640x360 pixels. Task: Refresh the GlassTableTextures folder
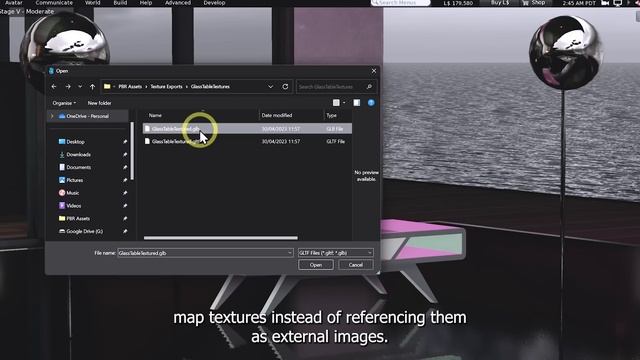click(285, 87)
